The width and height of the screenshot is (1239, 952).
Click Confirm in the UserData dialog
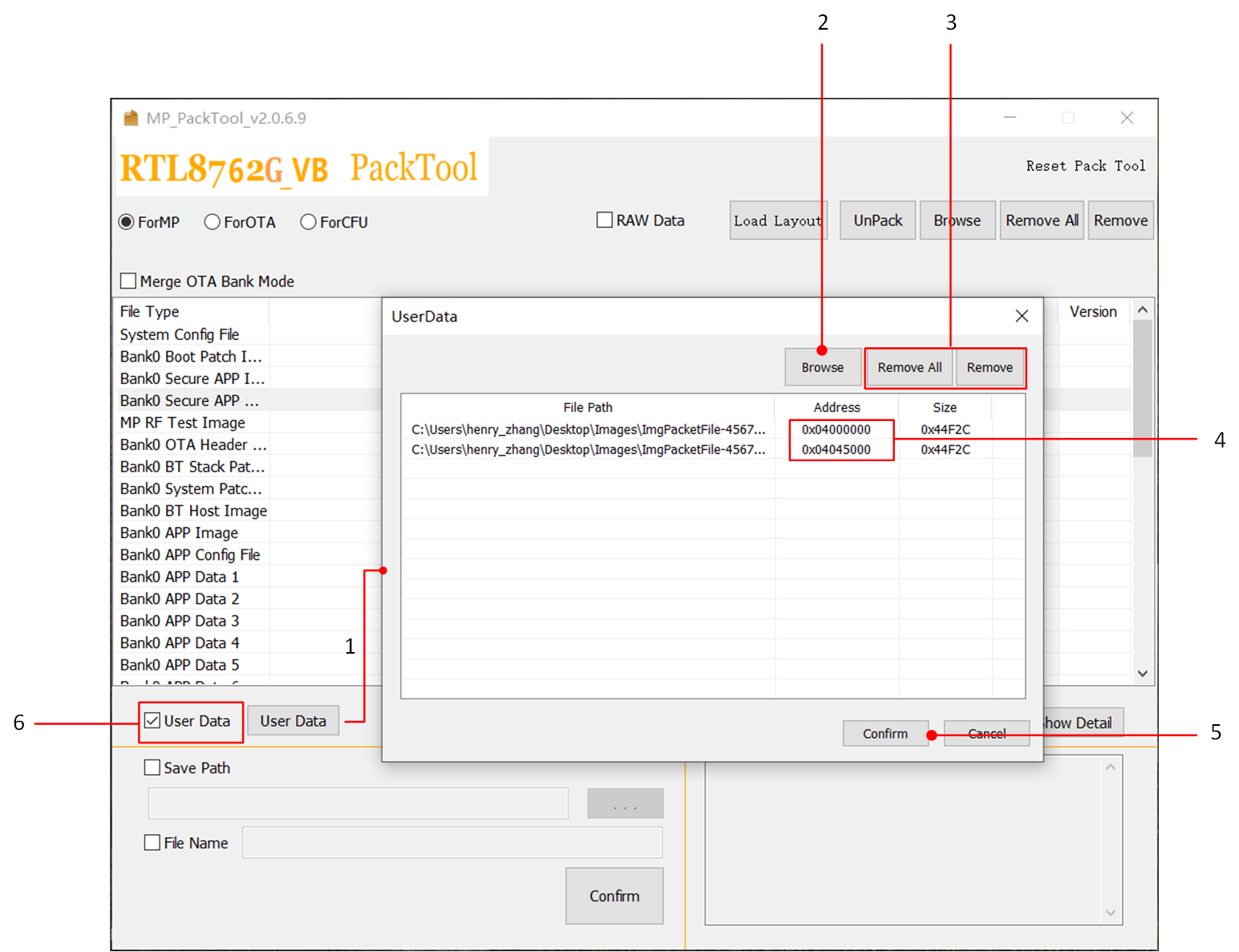click(x=885, y=733)
